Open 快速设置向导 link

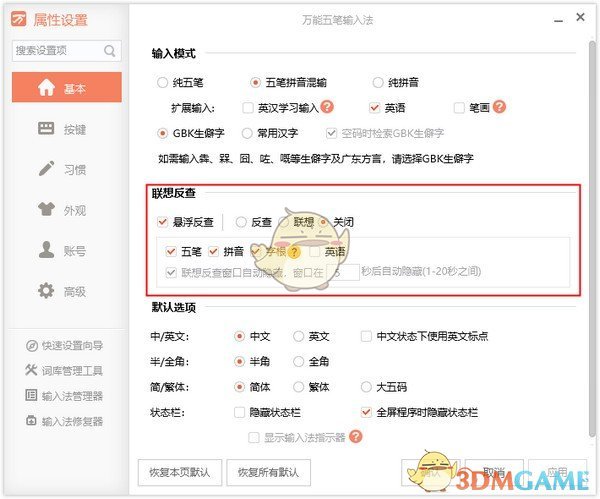click(72, 346)
